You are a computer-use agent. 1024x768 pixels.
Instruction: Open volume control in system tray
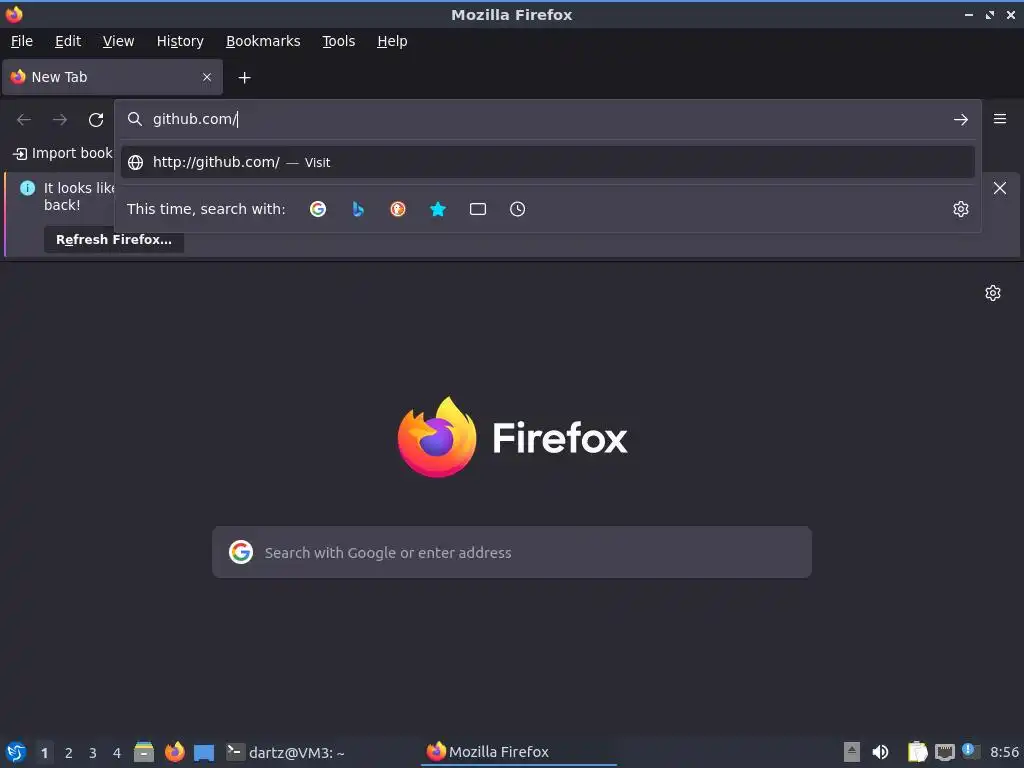[x=880, y=752]
